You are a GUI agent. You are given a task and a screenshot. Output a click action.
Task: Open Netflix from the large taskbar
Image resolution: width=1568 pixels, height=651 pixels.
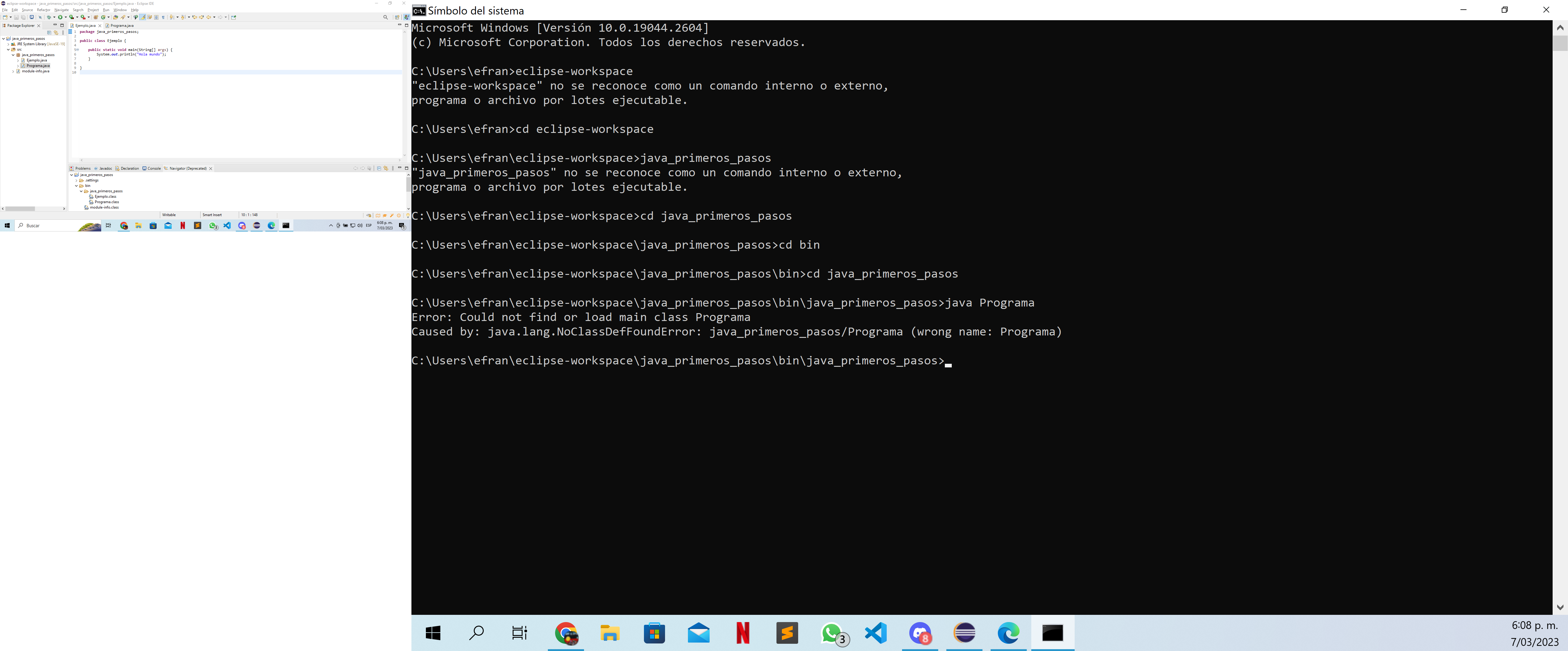[743, 633]
